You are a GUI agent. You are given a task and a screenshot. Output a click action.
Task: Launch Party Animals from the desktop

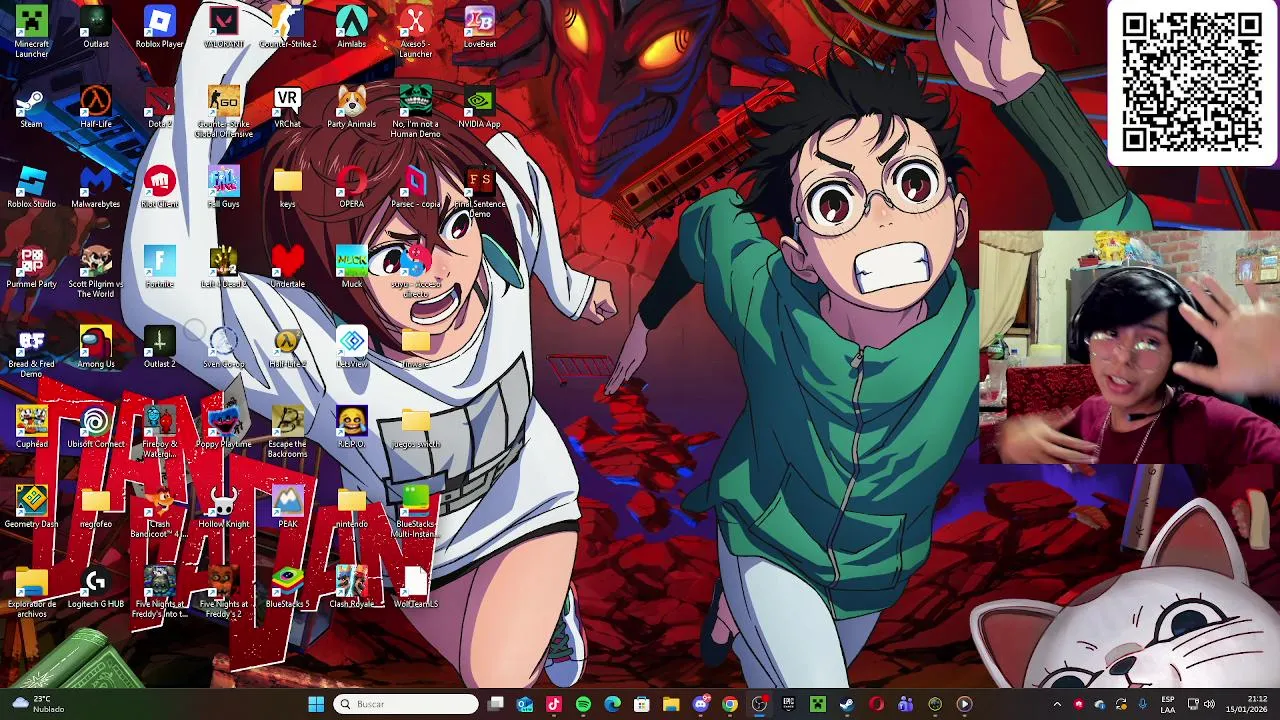click(x=352, y=108)
